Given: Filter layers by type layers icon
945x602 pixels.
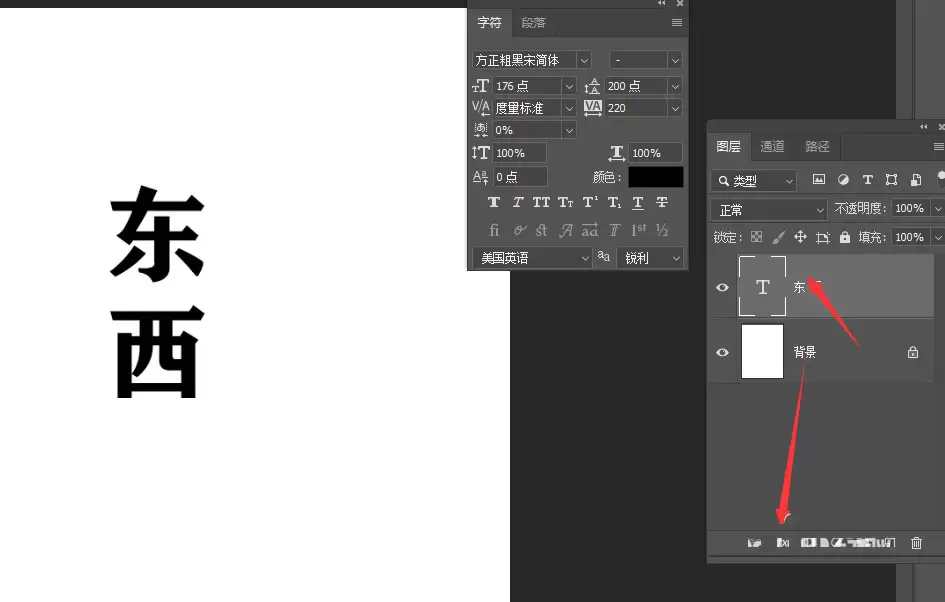Looking at the screenshot, I should pyautogui.click(x=867, y=180).
